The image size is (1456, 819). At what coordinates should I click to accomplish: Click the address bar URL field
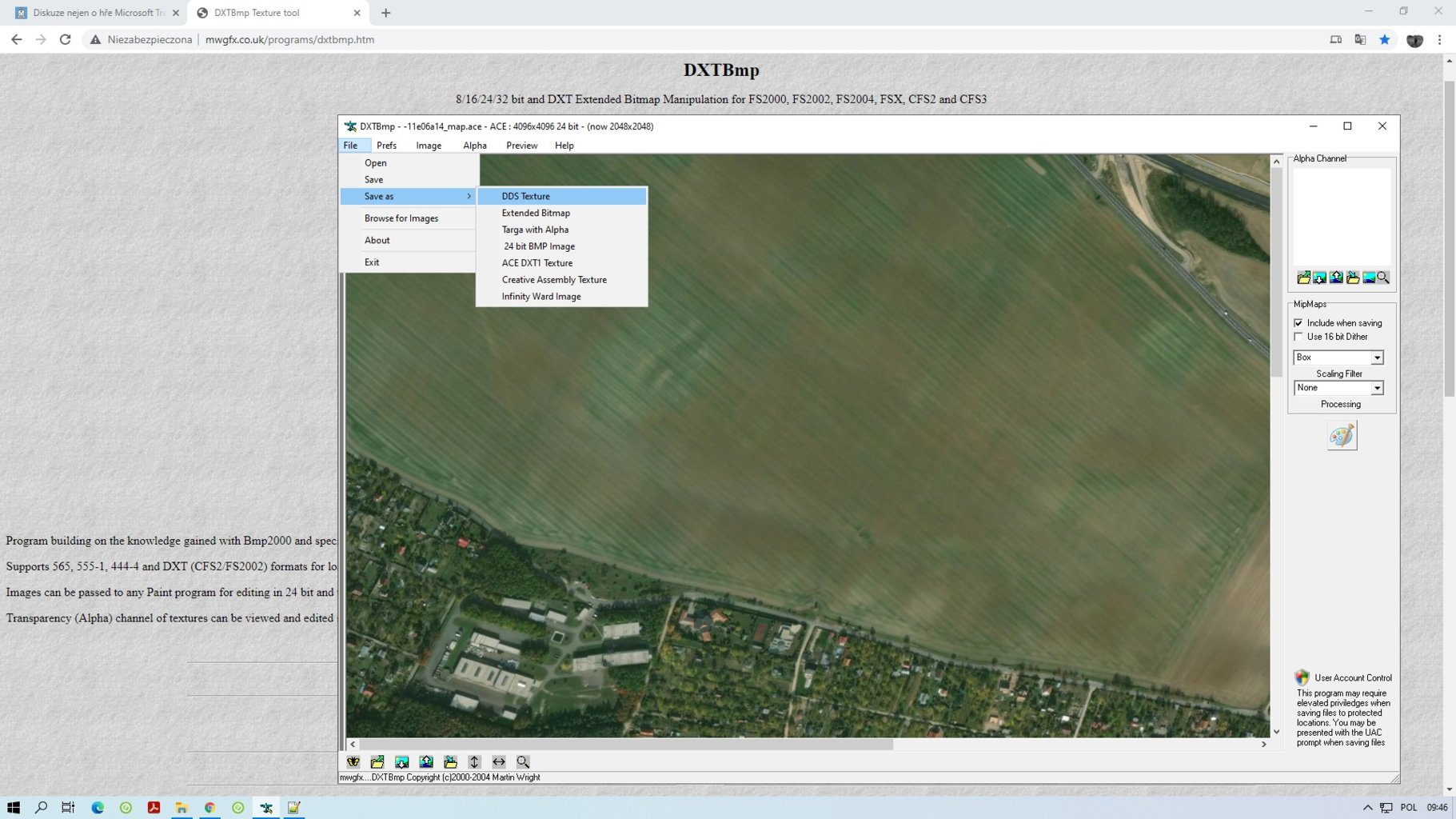point(704,39)
